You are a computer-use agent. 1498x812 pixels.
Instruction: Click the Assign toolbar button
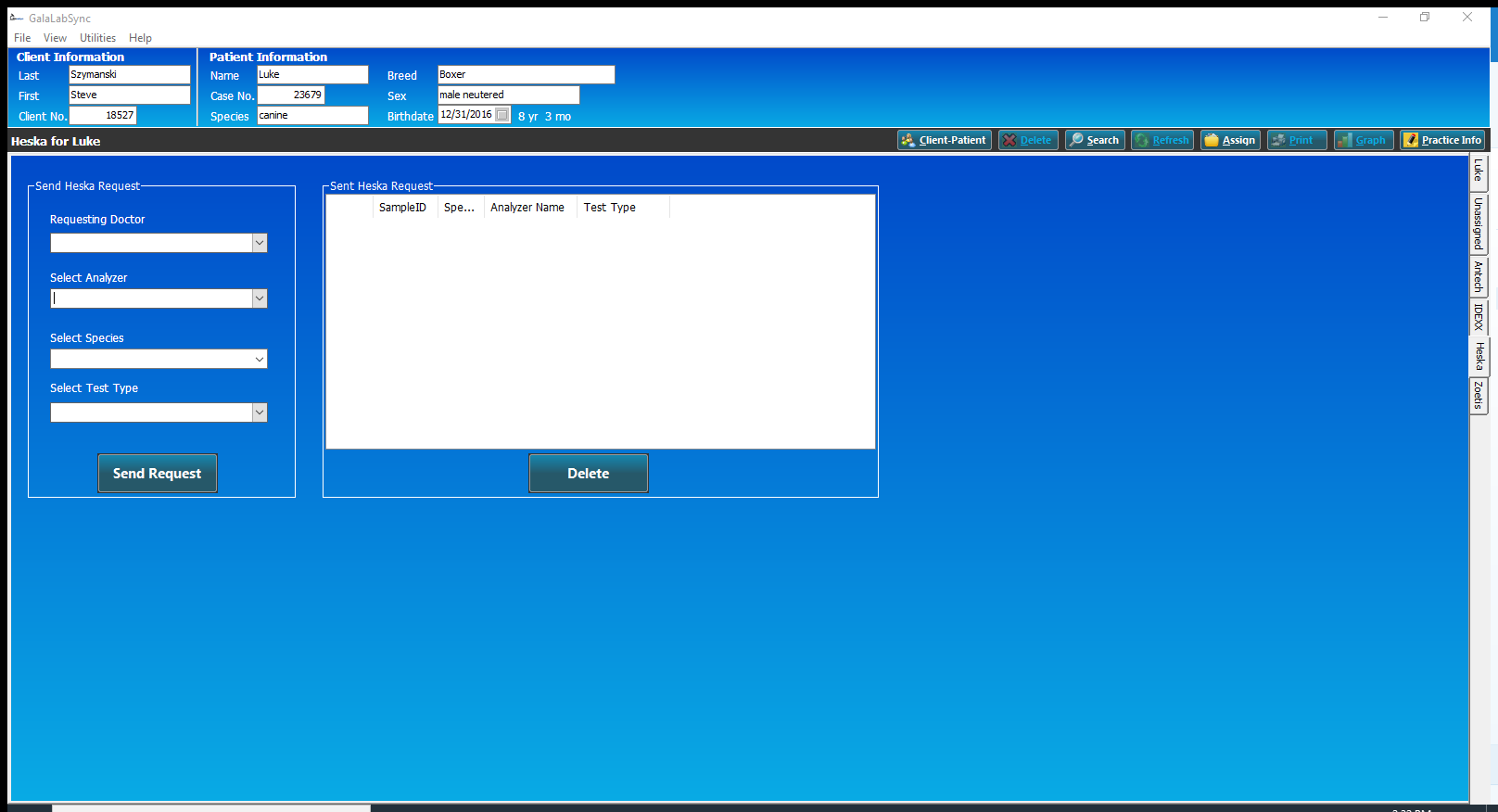coord(1230,140)
